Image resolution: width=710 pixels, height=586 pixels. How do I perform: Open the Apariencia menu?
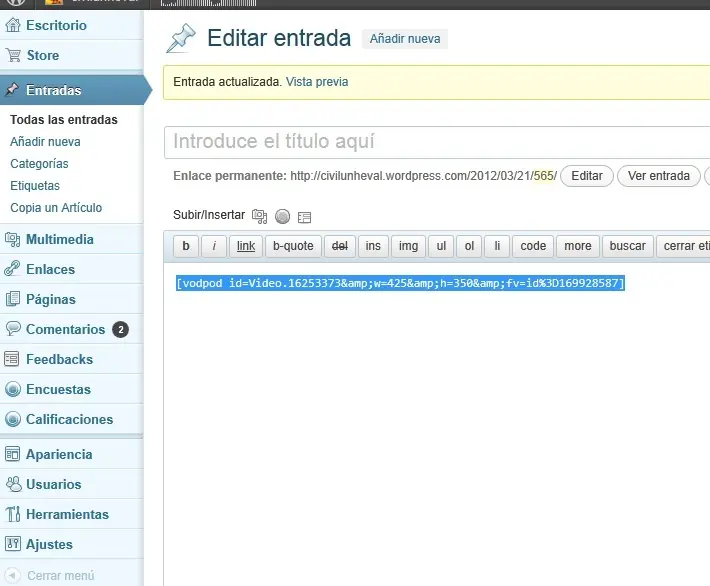tap(59, 454)
